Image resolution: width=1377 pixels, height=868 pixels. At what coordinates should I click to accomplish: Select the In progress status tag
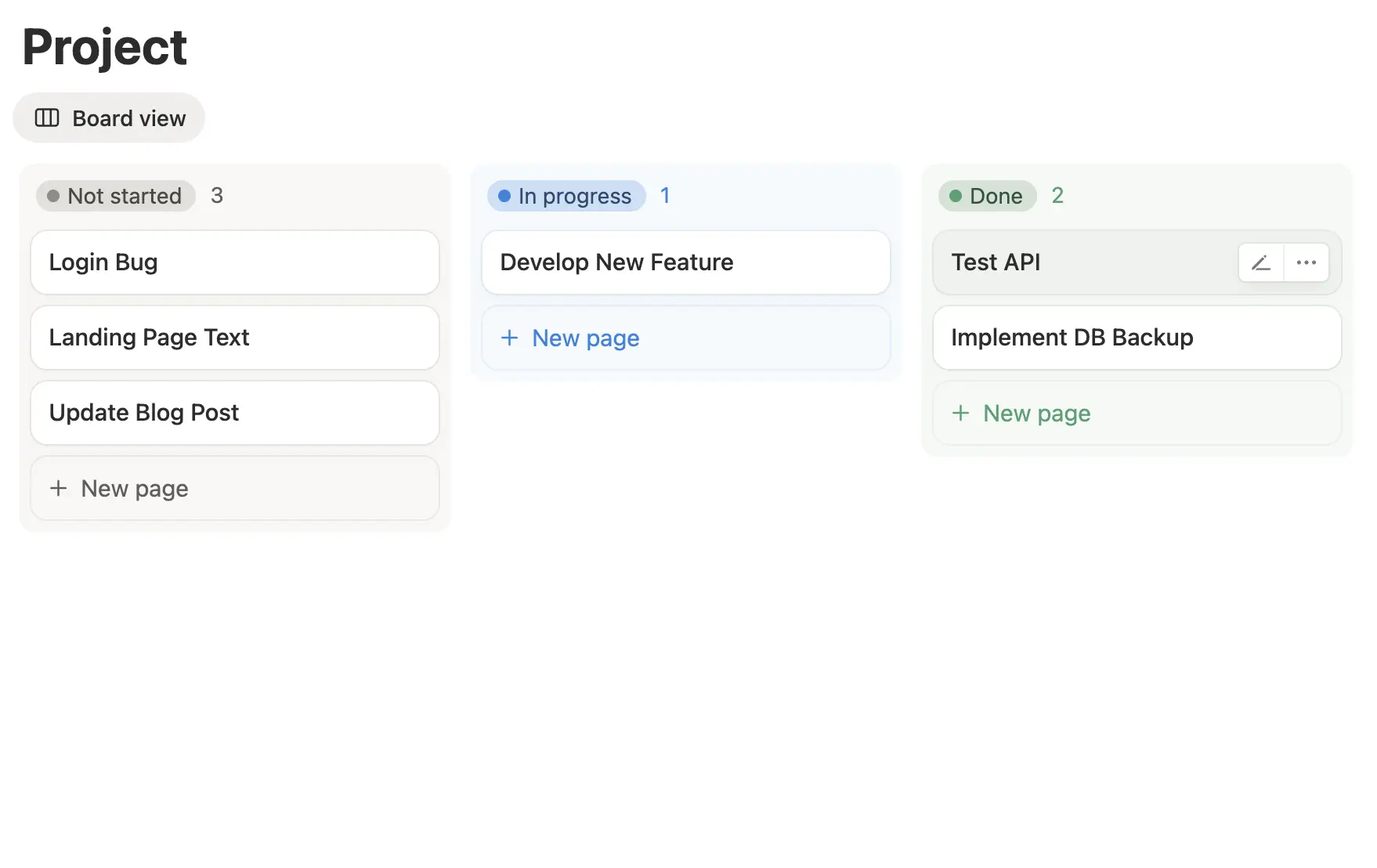[566, 196]
